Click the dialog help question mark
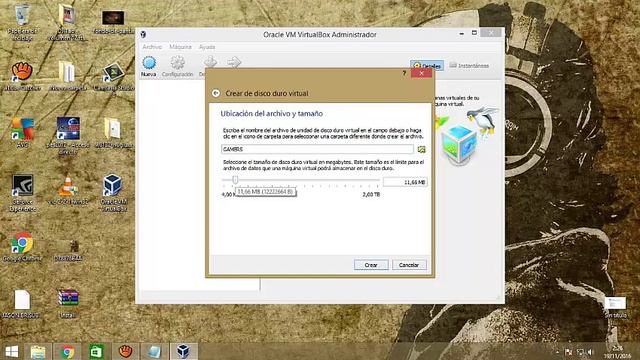The image size is (640, 360). point(404,73)
